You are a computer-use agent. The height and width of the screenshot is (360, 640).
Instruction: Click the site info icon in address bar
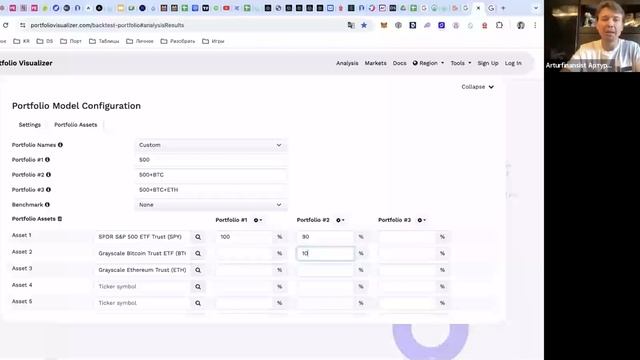(22, 25)
